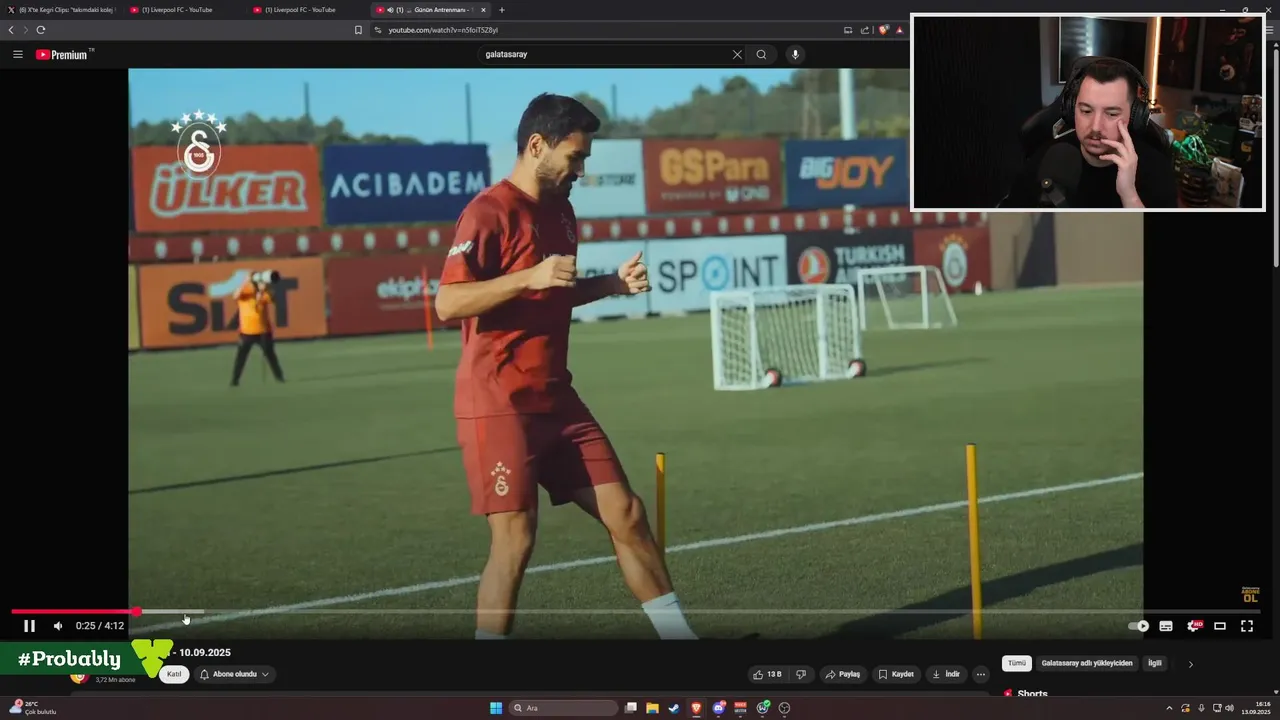Go back in browser history
The height and width of the screenshot is (720, 1280).
coord(11,30)
